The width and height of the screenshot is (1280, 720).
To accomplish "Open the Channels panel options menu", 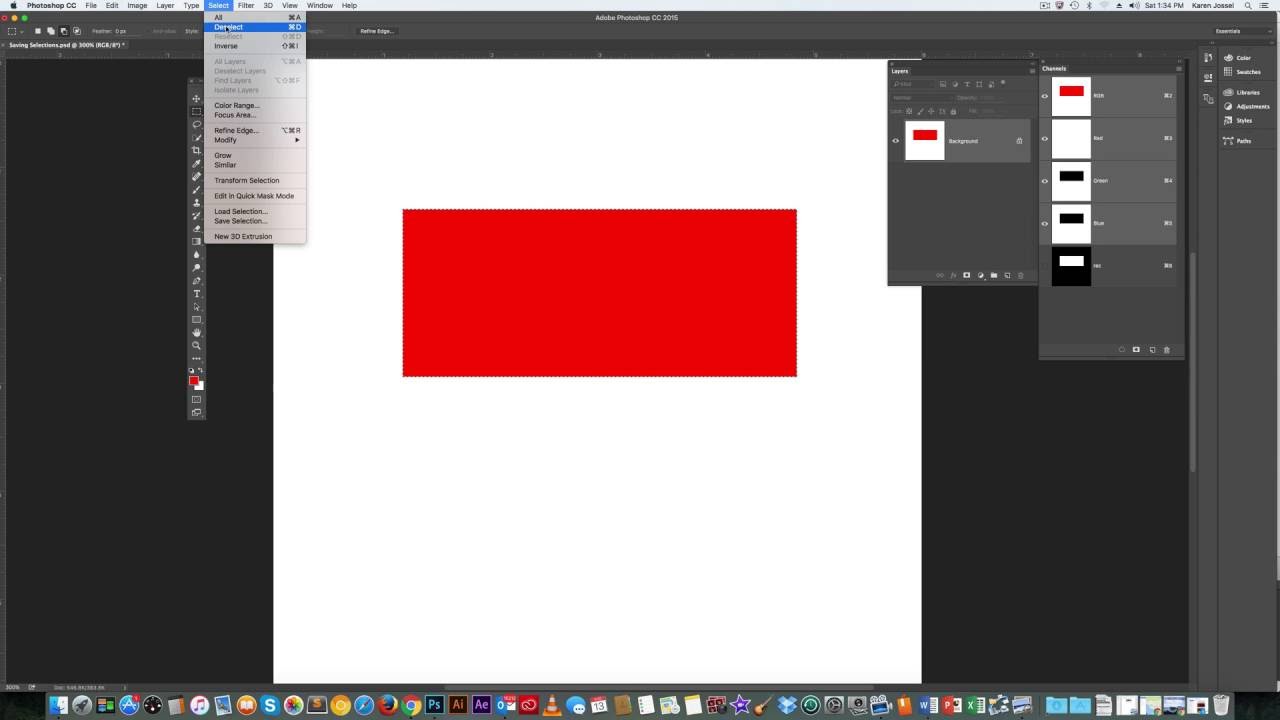I will coord(1179,69).
